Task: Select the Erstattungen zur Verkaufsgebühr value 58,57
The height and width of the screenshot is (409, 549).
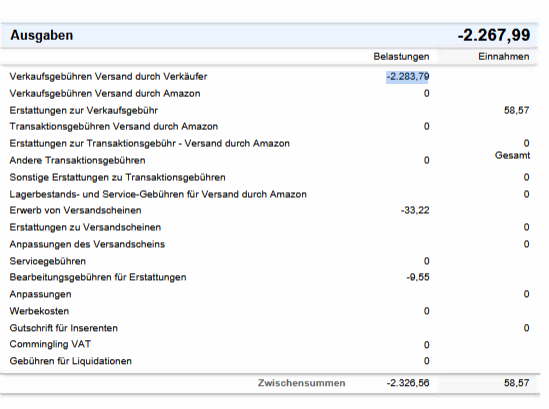Action: pos(516,110)
